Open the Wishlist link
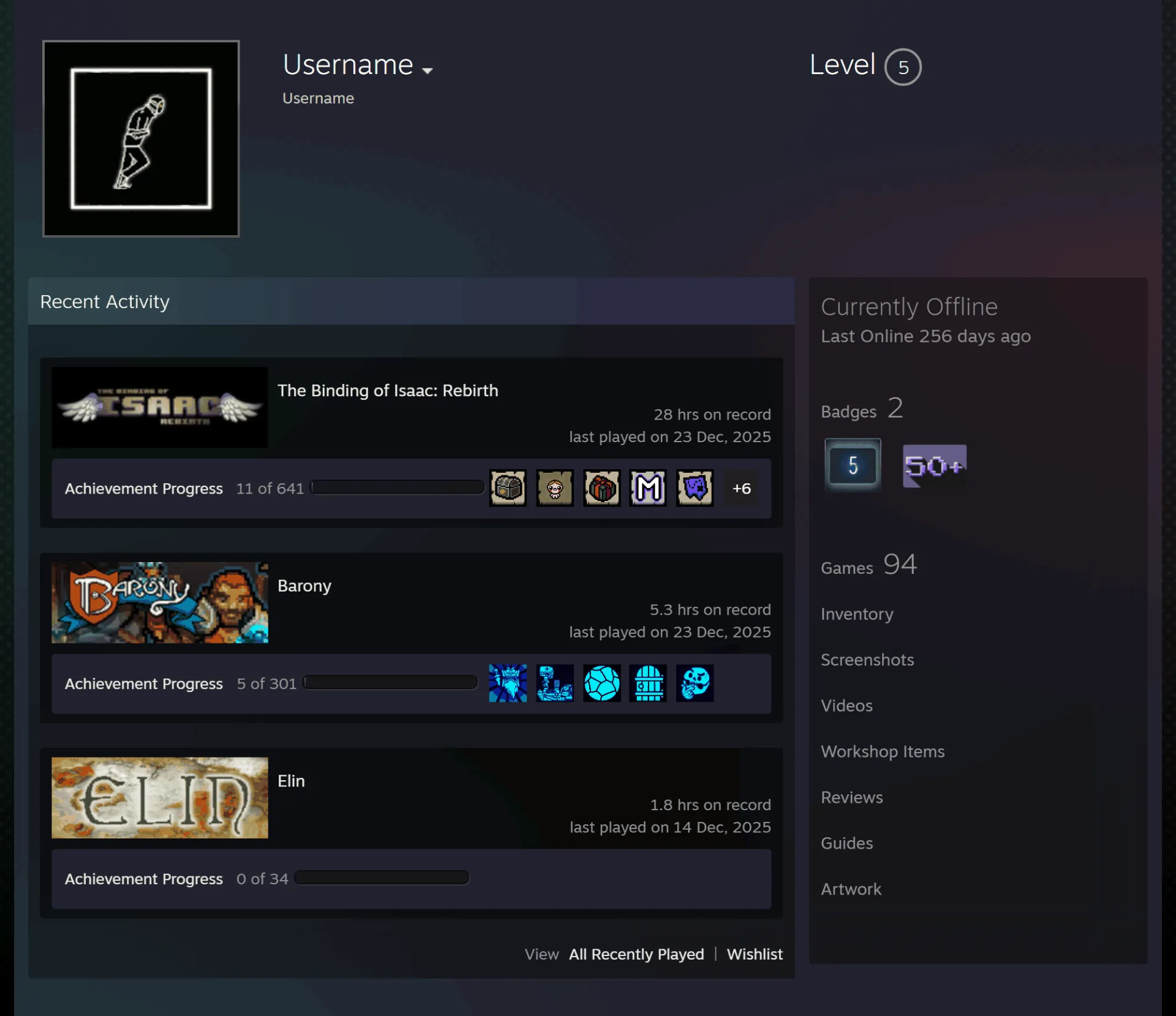This screenshot has height=1016, width=1176. click(x=755, y=954)
